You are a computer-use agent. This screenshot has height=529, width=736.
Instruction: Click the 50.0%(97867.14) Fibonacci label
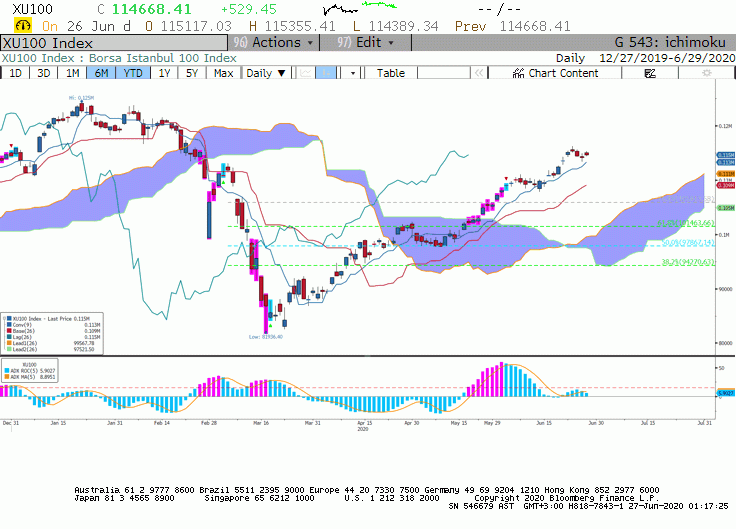(x=688, y=243)
